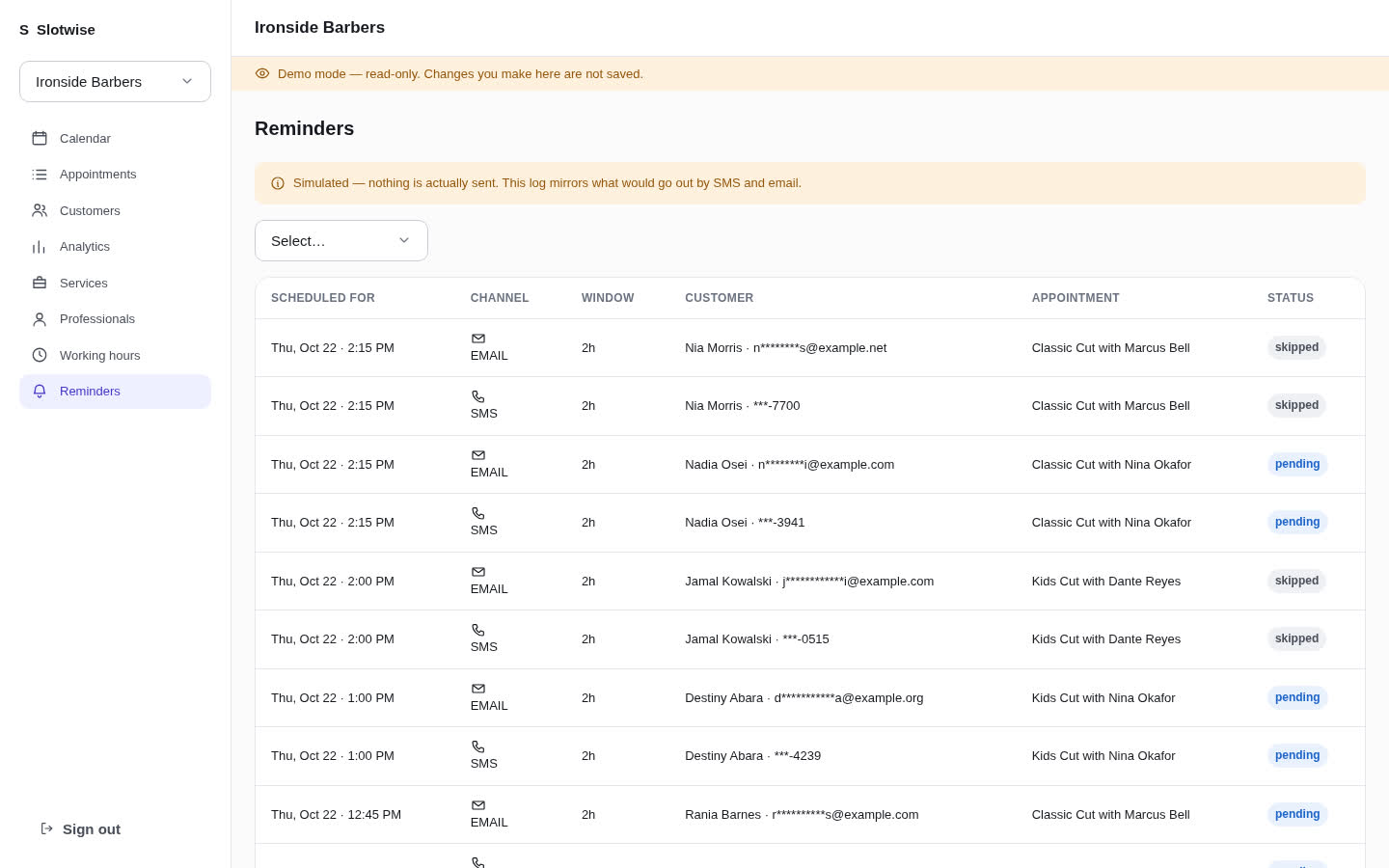This screenshot has height=868, width=1389.
Task: Click 'Destiny Abara · ***-4239' cell
Action: click(x=753, y=756)
